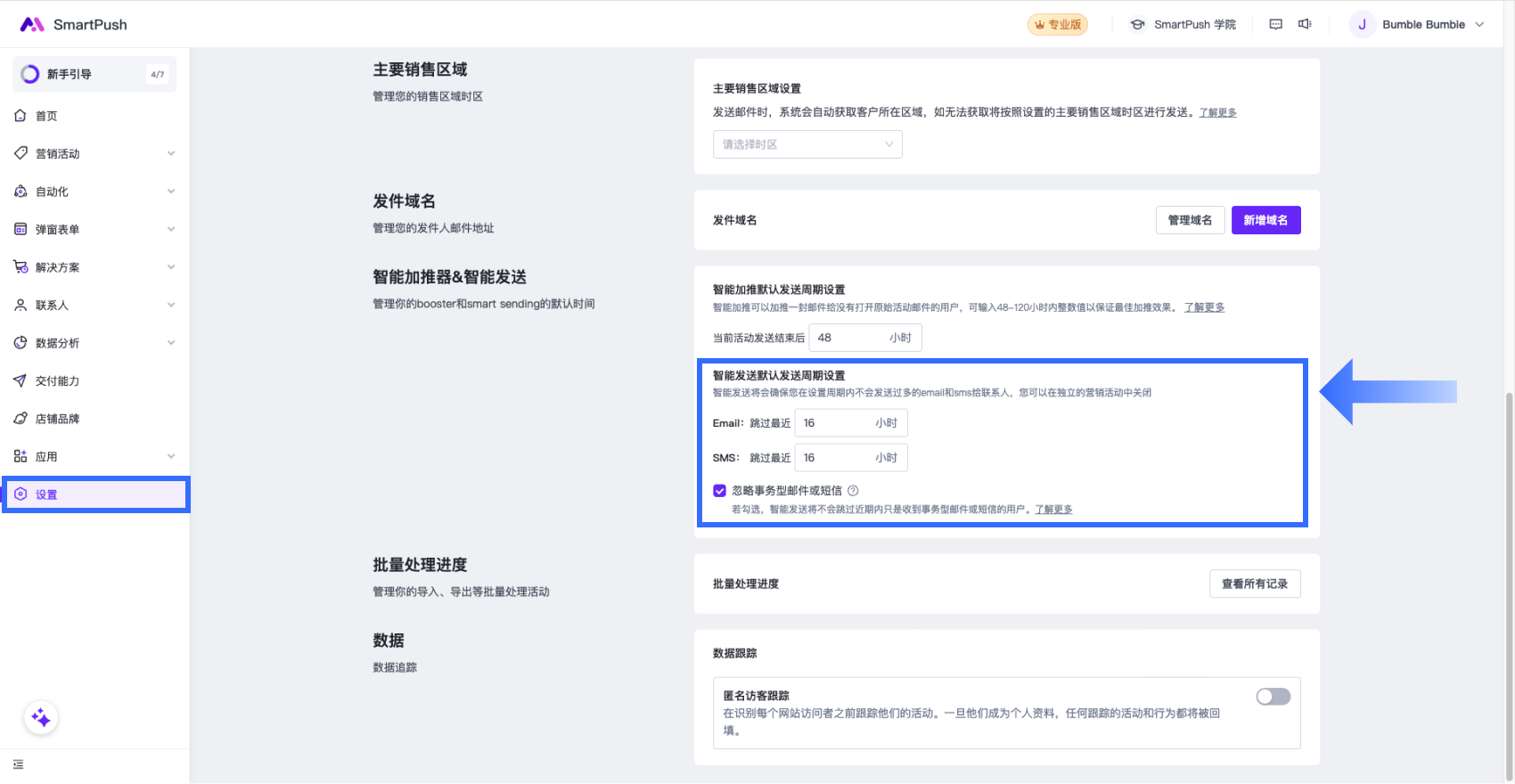Click the 专业版 crown badge
The height and width of the screenshot is (784, 1515).
(x=1058, y=25)
